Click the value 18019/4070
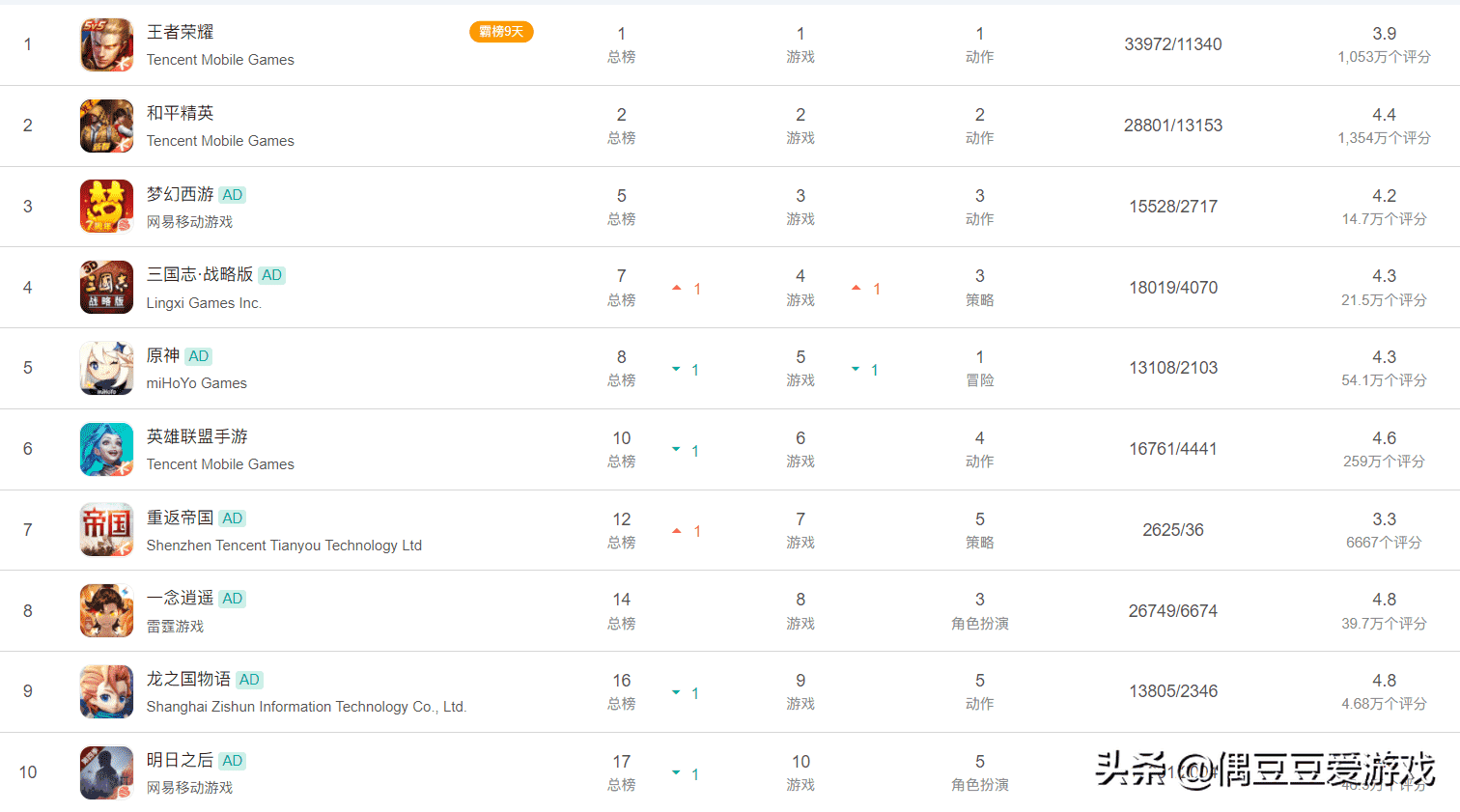 click(1173, 288)
